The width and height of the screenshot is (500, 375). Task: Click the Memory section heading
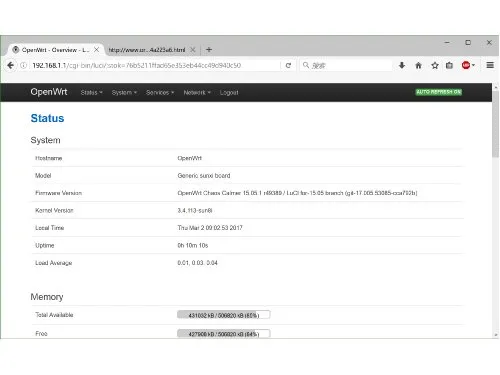point(47,297)
